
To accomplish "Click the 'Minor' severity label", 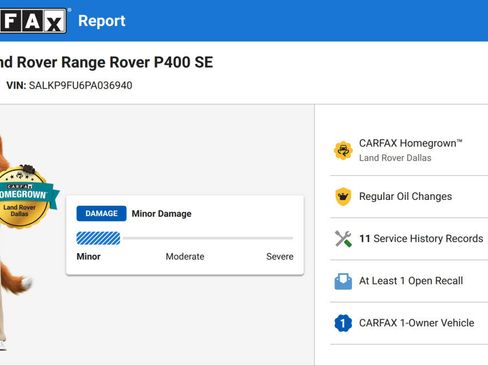I will point(88,256).
